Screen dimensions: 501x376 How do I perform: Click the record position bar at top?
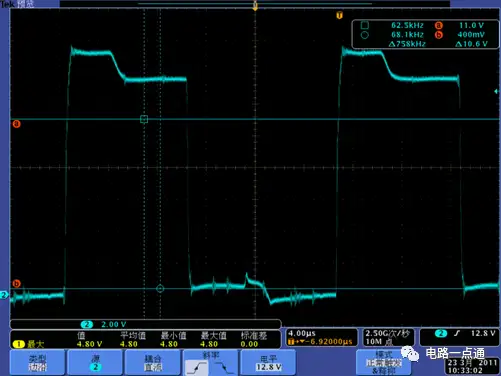point(255,4)
